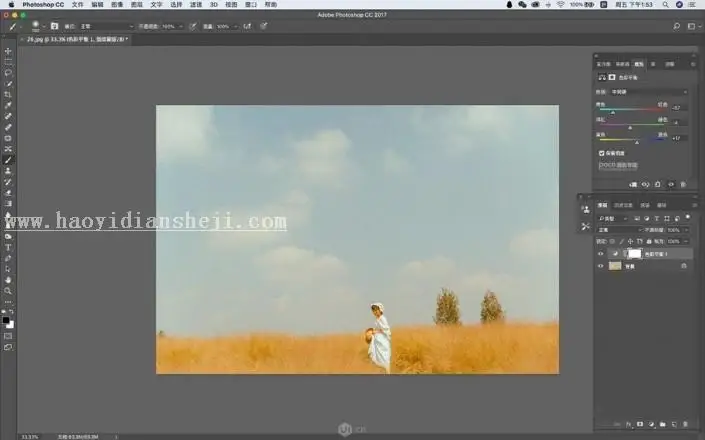Select the Clone Stamp tool
The height and width of the screenshot is (440, 705).
(x=8, y=171)
